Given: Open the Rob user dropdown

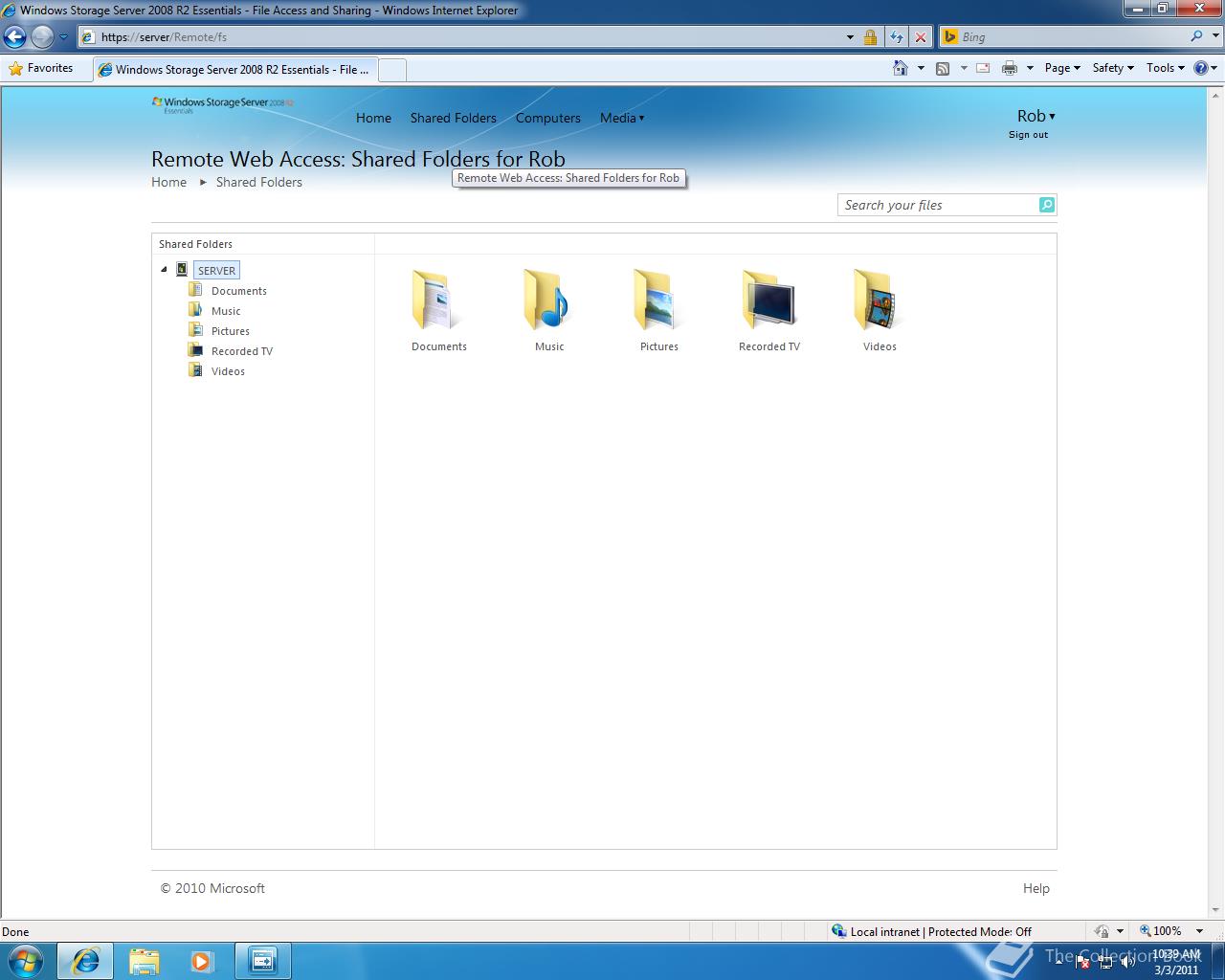Looking at the screenshot, I should 1036,116.
